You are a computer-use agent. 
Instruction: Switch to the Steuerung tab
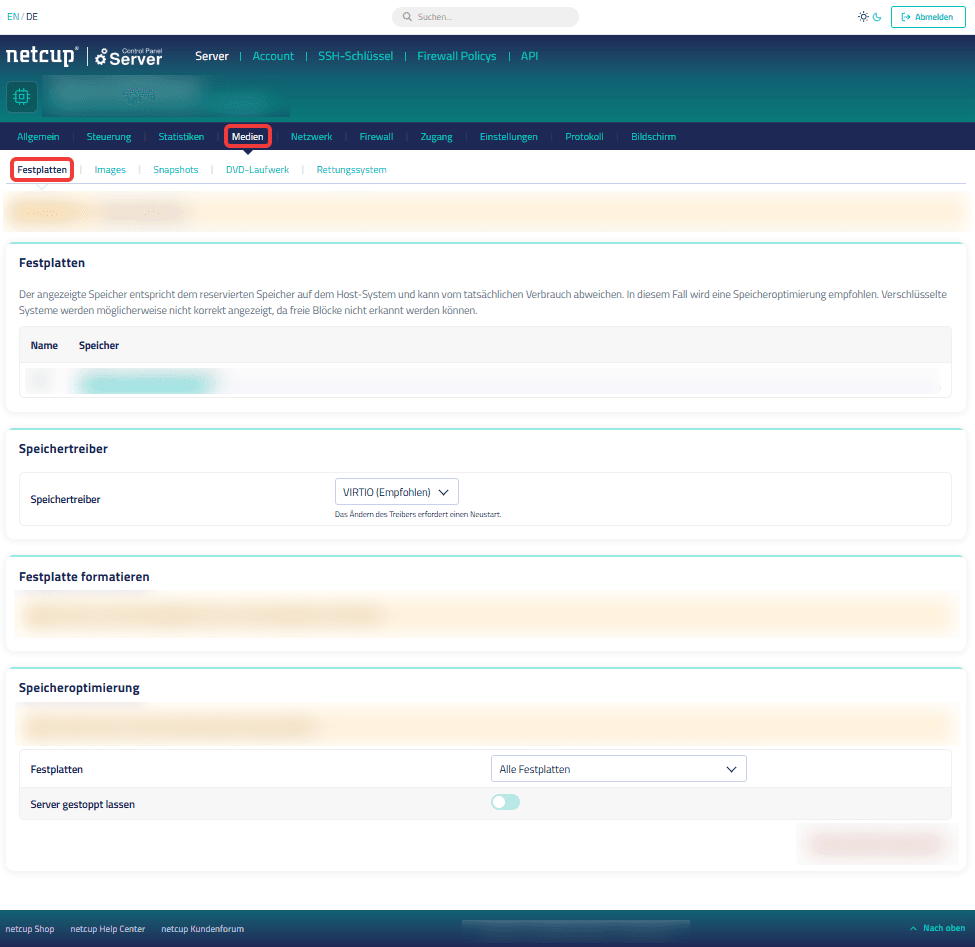point(109,137)
